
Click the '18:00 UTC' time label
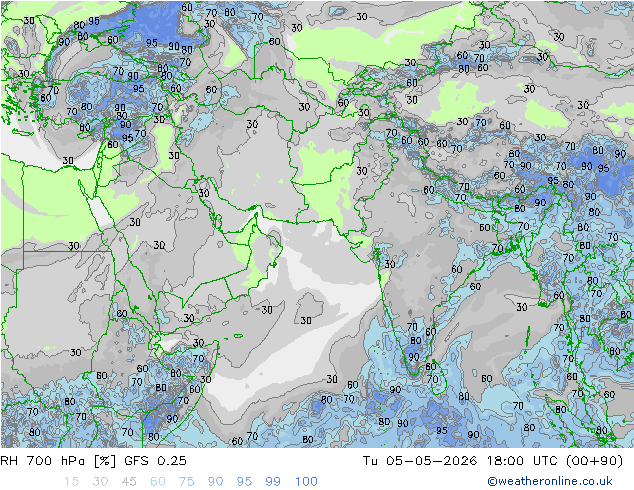[522, 461]
